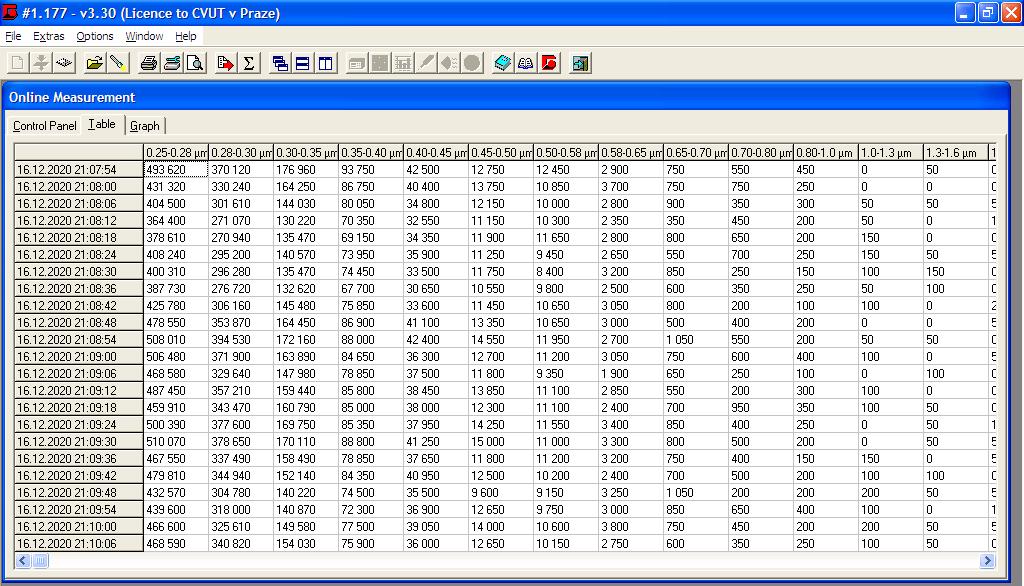Click the 0.30-0.35 µm column header

tap(306, 153)
